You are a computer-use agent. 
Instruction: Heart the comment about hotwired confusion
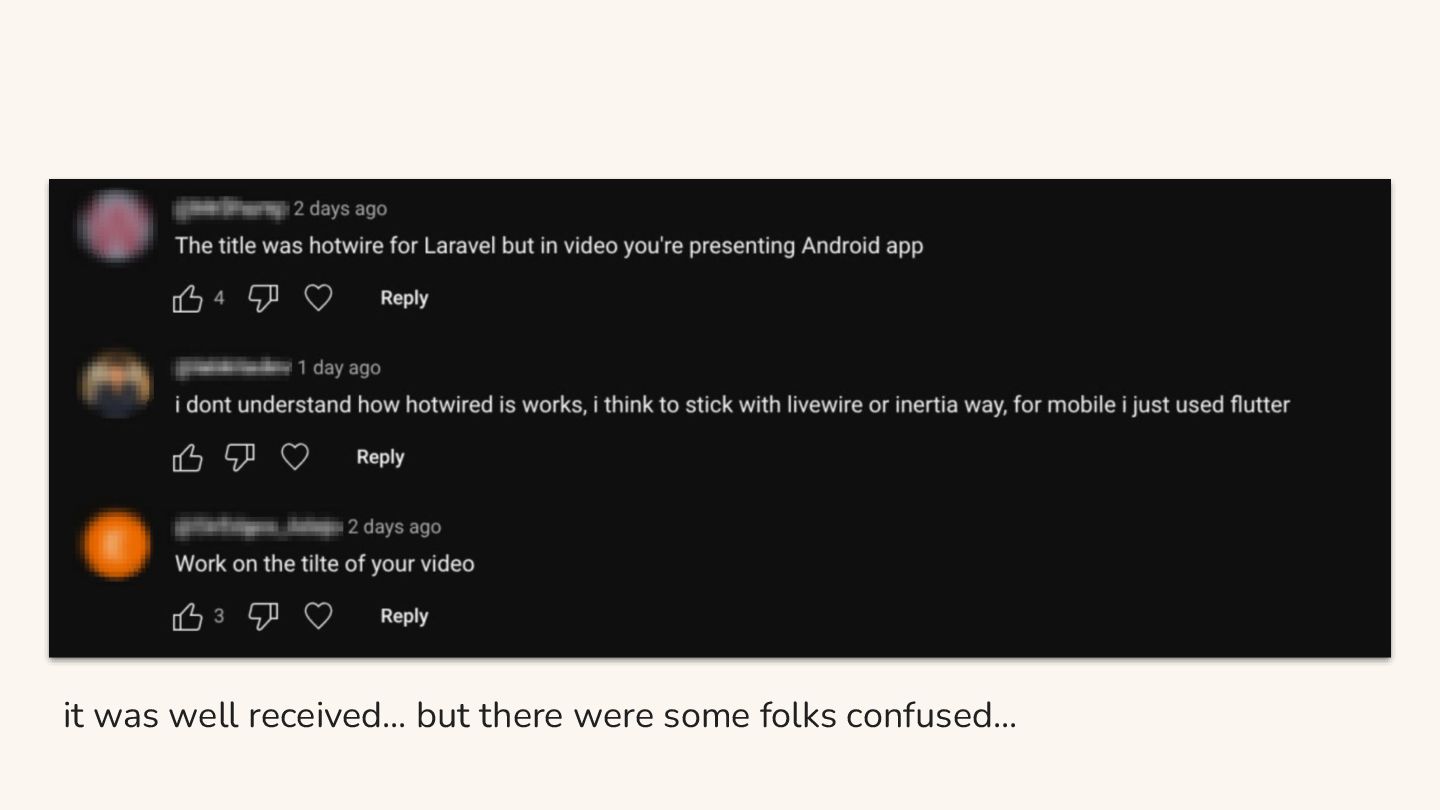[294, 457]
